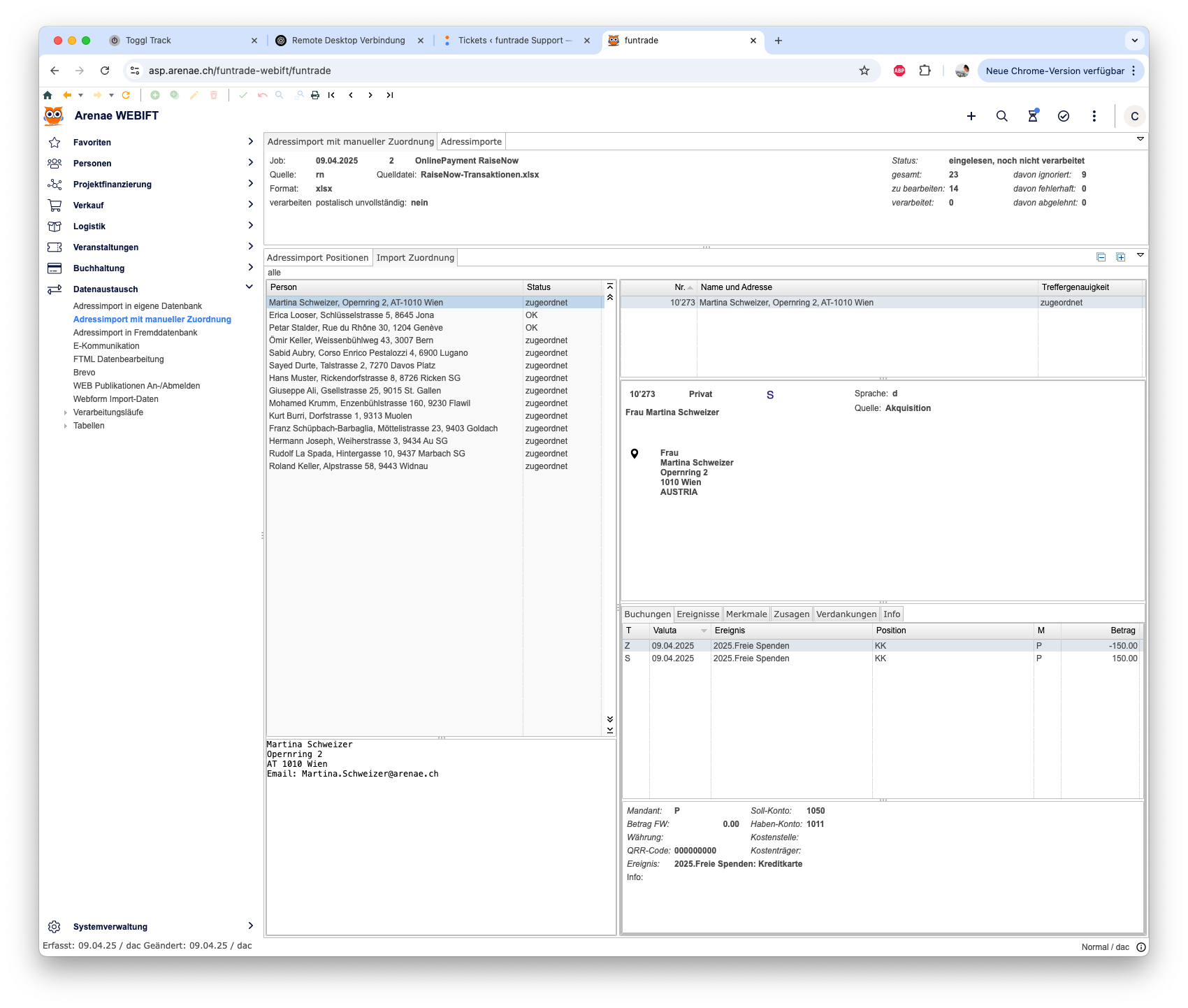Click the home icon in the toolbar
Image resolution: width=1188 pixels, height=1008 pixels.
tap(48, 95)
